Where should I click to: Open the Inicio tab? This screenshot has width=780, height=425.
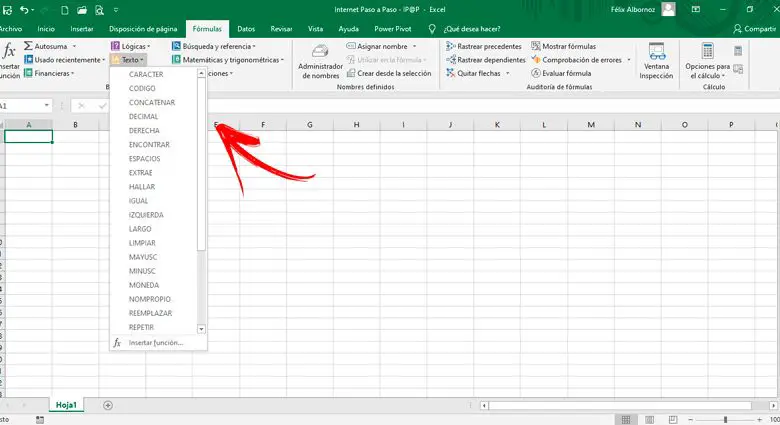point(46,29)
